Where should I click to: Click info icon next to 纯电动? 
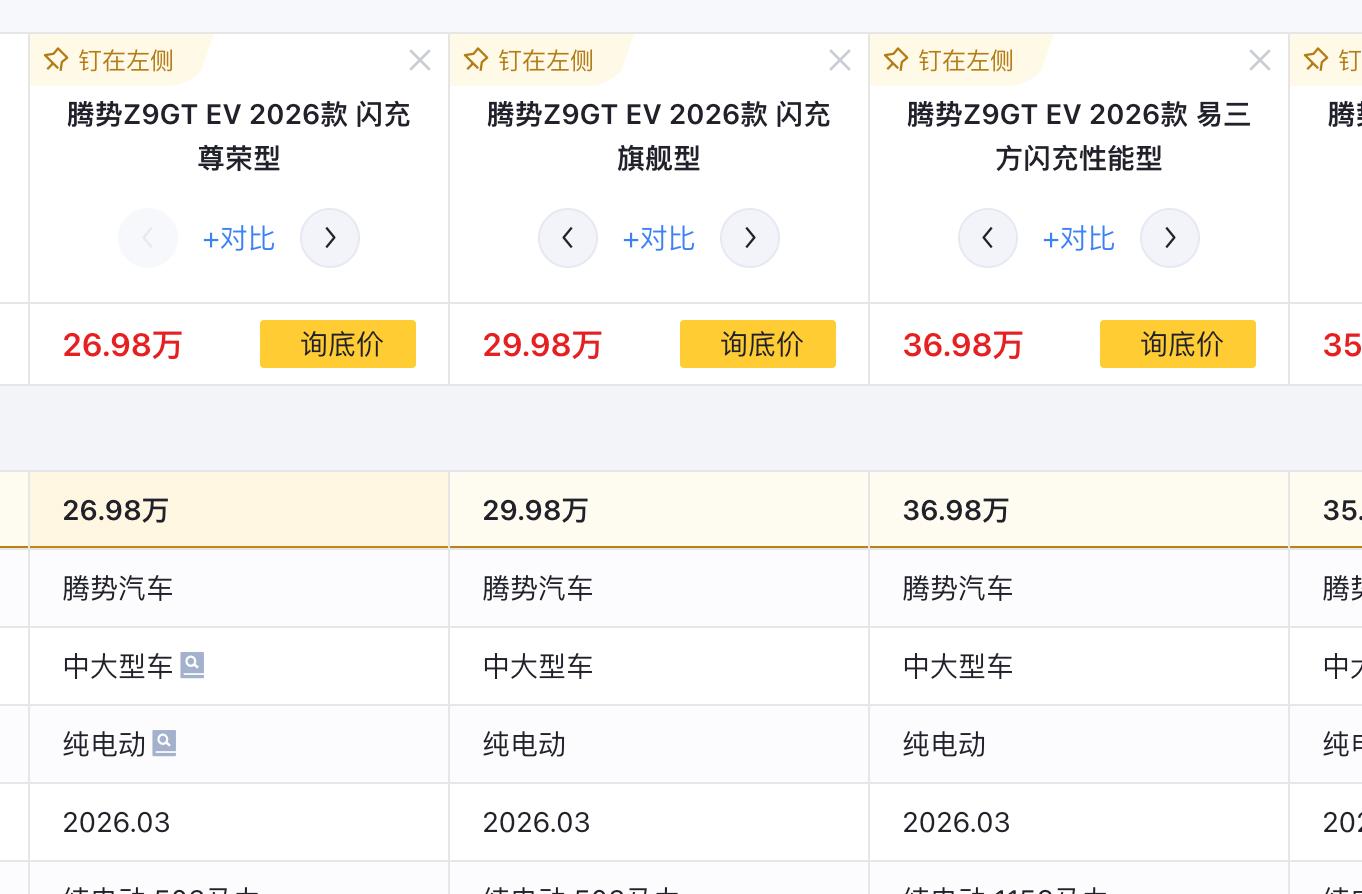(164, 743)
